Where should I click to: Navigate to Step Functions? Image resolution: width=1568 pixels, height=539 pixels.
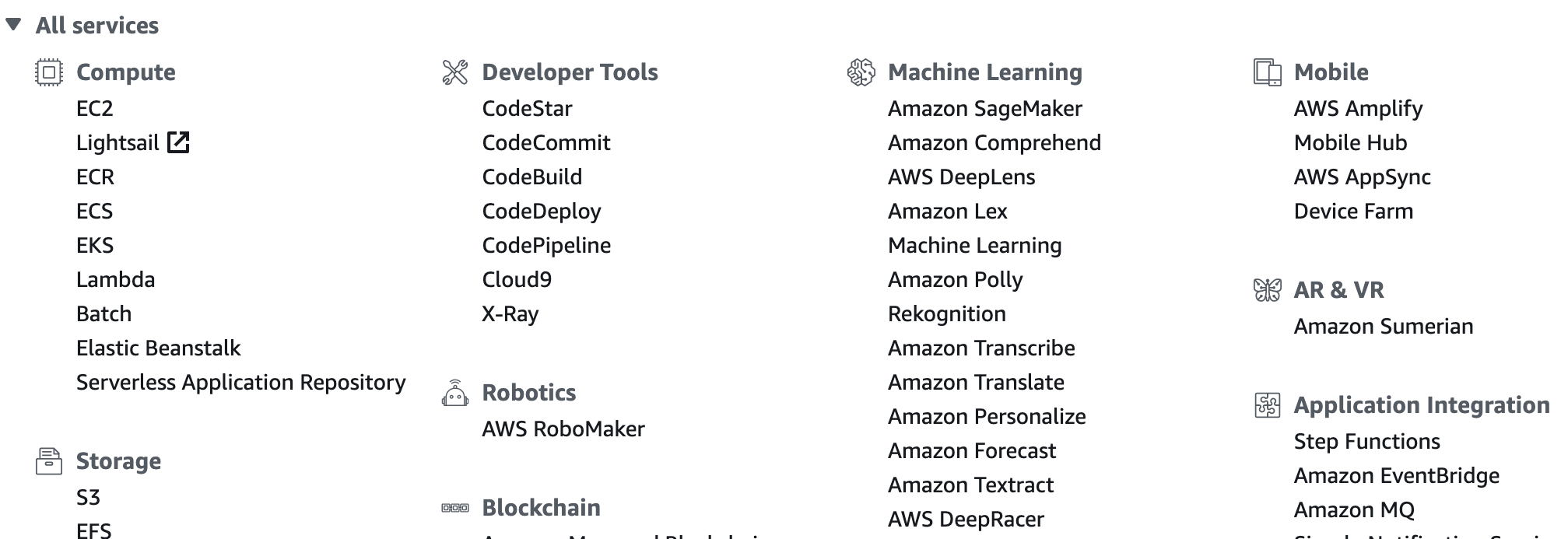click(1366, 442)
